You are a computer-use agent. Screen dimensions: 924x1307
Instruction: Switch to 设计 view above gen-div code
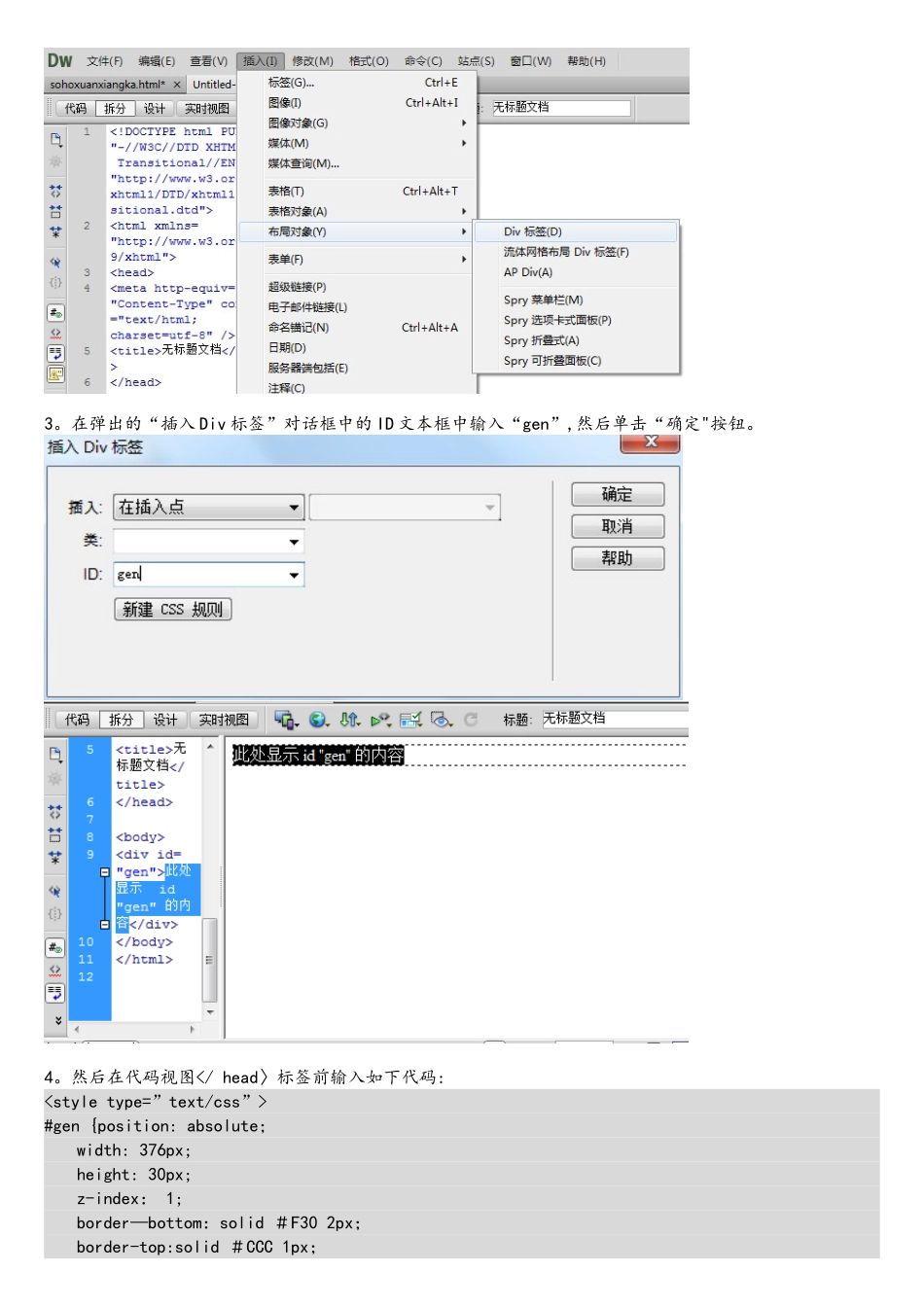pos(164,720)
